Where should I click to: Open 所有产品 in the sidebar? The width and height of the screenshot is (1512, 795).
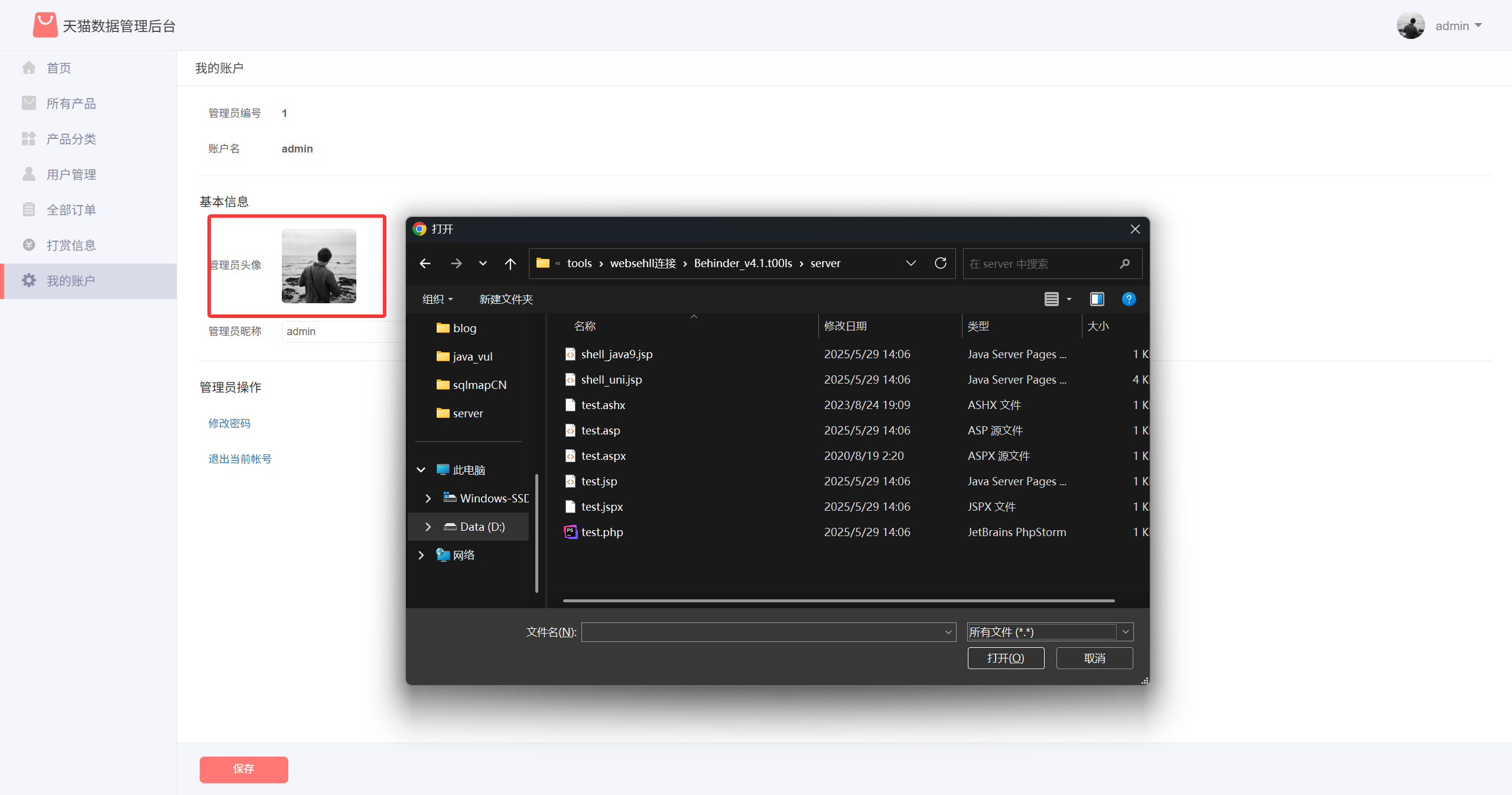71,103
